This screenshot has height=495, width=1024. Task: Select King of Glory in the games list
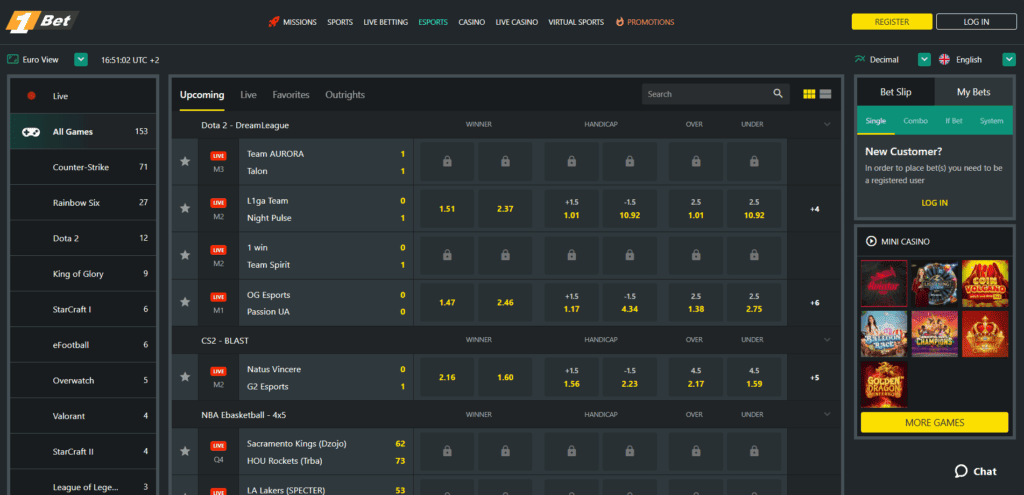84,274
